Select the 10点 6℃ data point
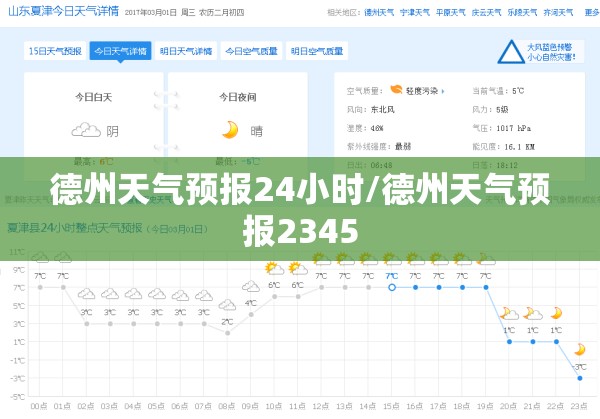Viewport: 600px width, 419px height. (x=274, y=297)
